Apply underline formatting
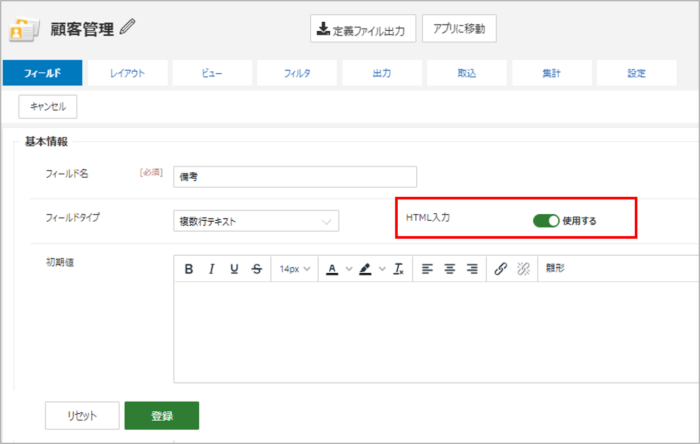700x444 pixels. (234, 269)
